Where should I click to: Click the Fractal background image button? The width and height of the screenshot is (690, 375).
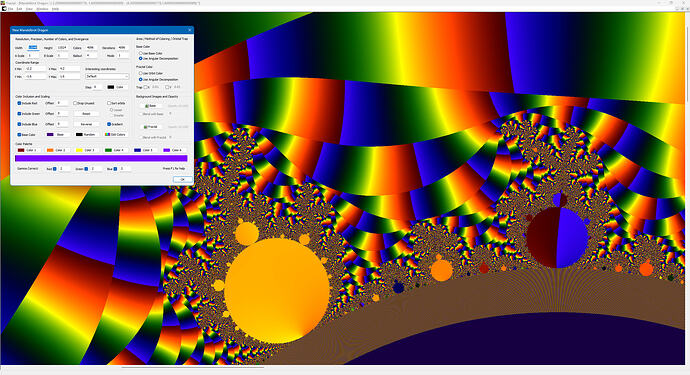151,127
